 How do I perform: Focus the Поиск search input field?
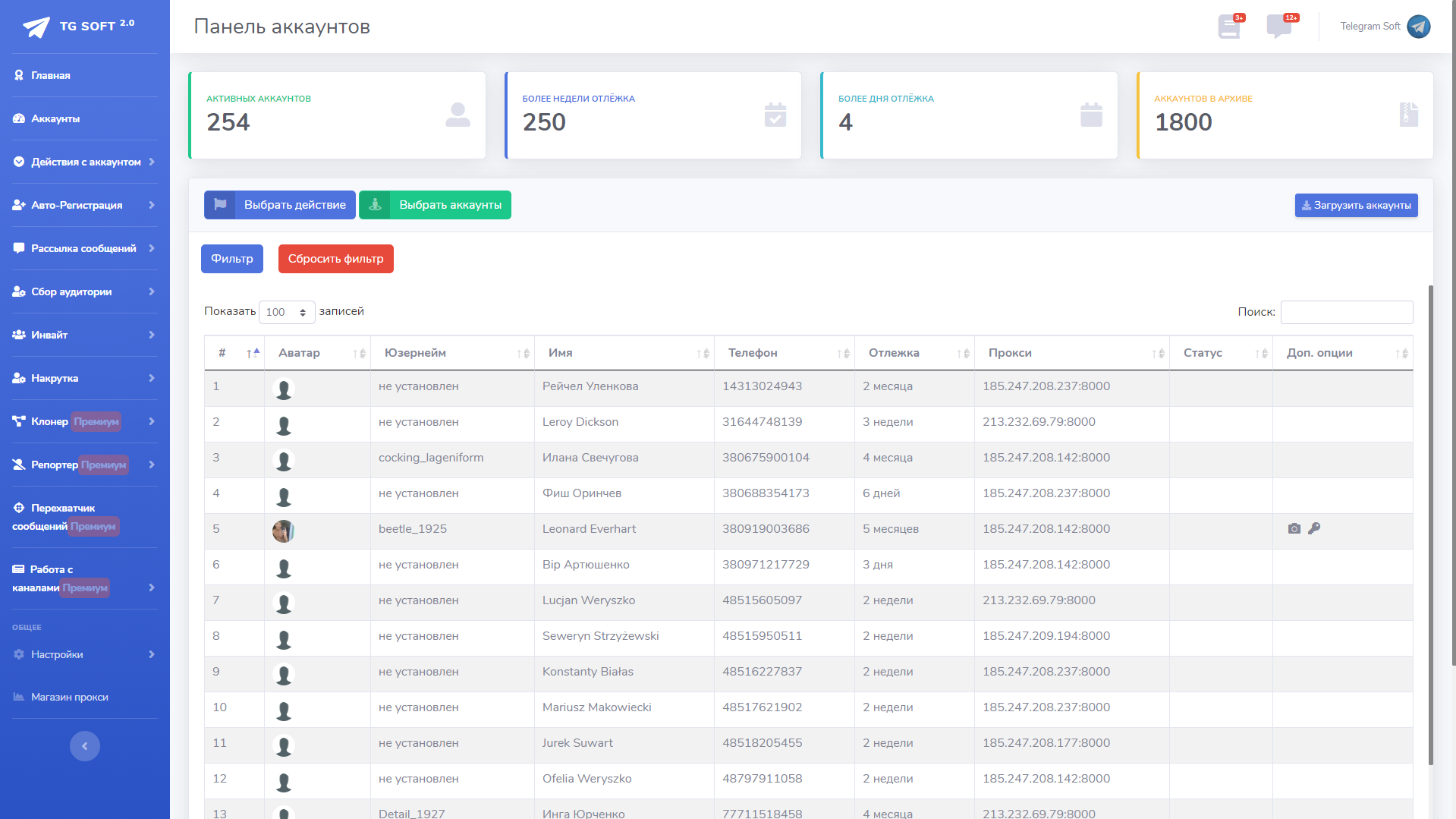1346,312
